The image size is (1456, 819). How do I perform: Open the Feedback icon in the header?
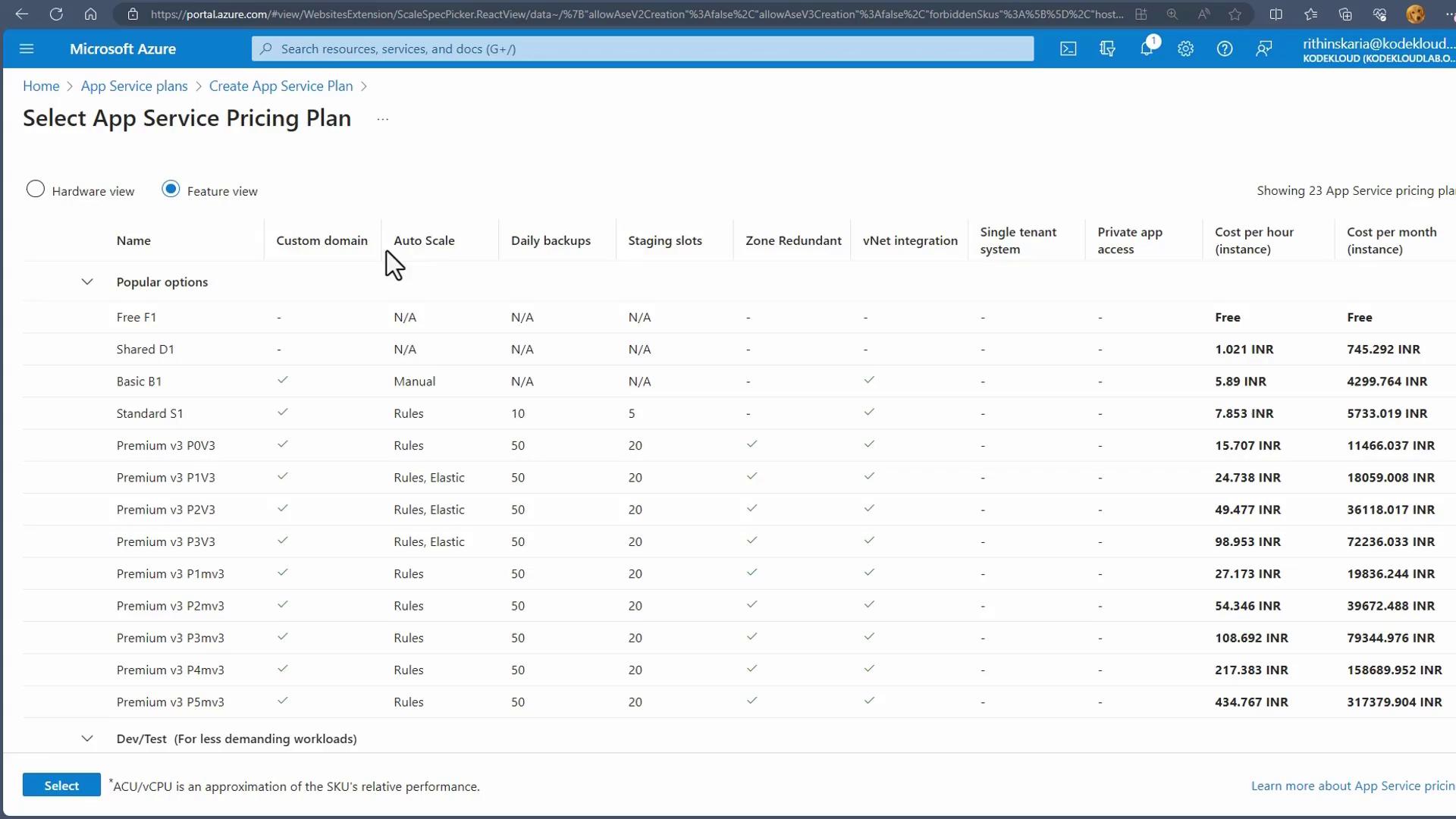pos(1263,49)
